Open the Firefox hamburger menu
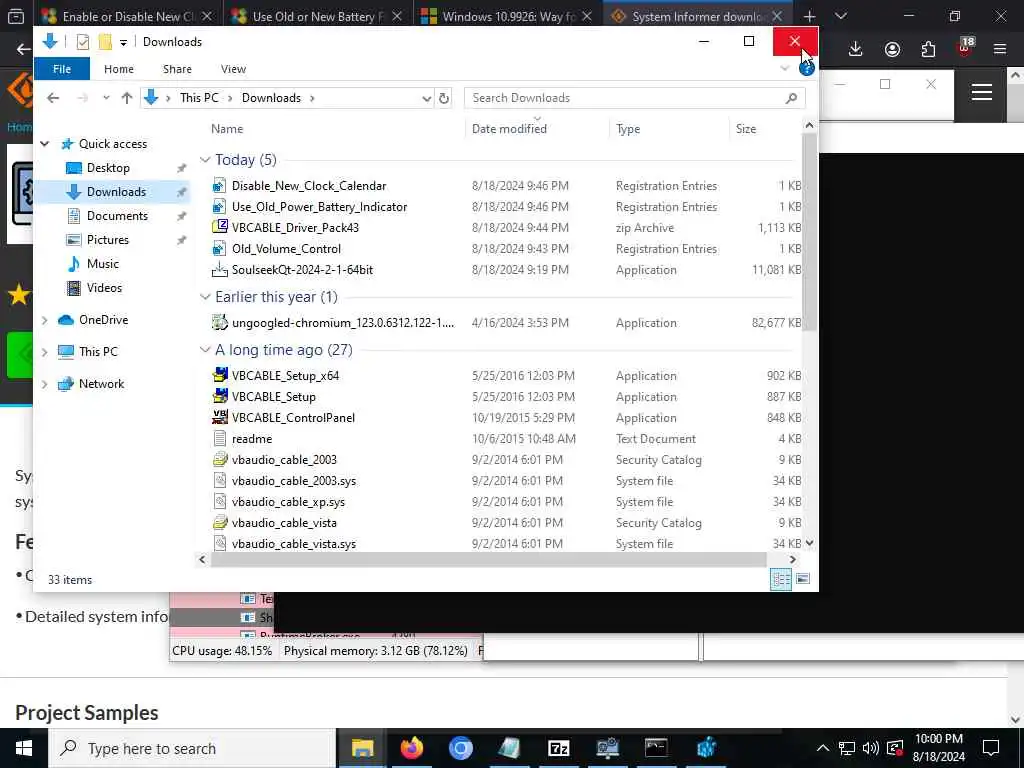Viewport: 1024px width, 768px height. tap(1000, 49)
